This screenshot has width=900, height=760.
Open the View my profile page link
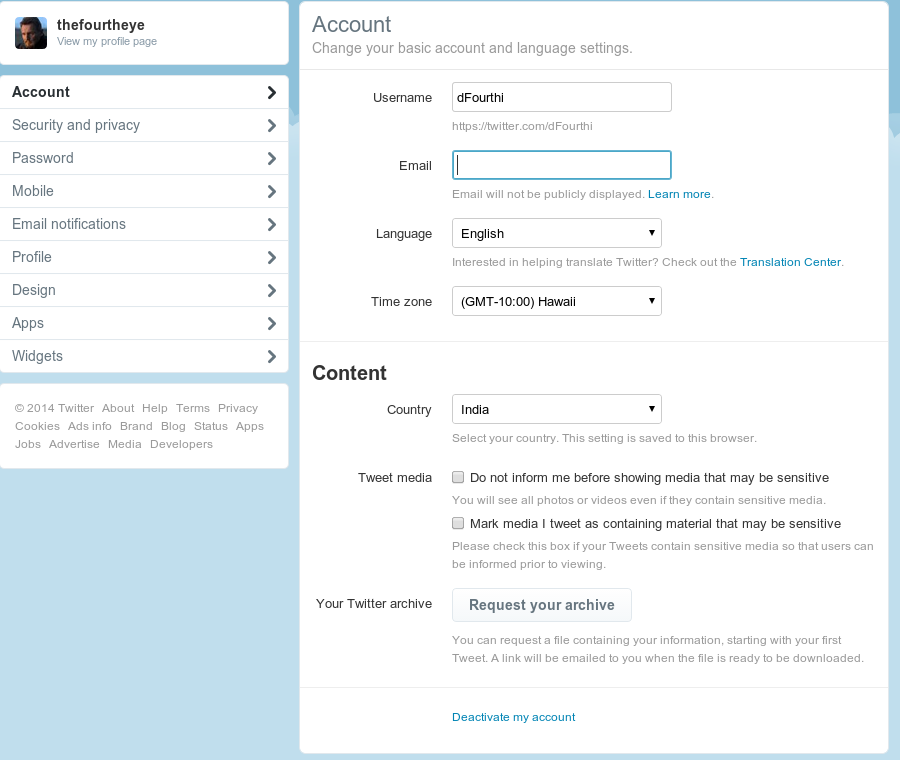(x=107, y=41)
